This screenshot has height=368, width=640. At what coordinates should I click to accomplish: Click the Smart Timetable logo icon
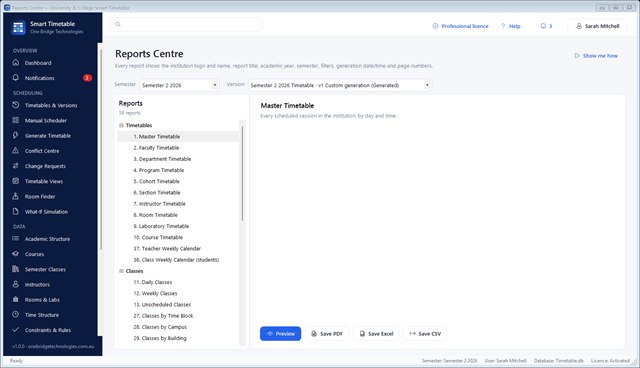pyautogui.click(x=18, y=27)
